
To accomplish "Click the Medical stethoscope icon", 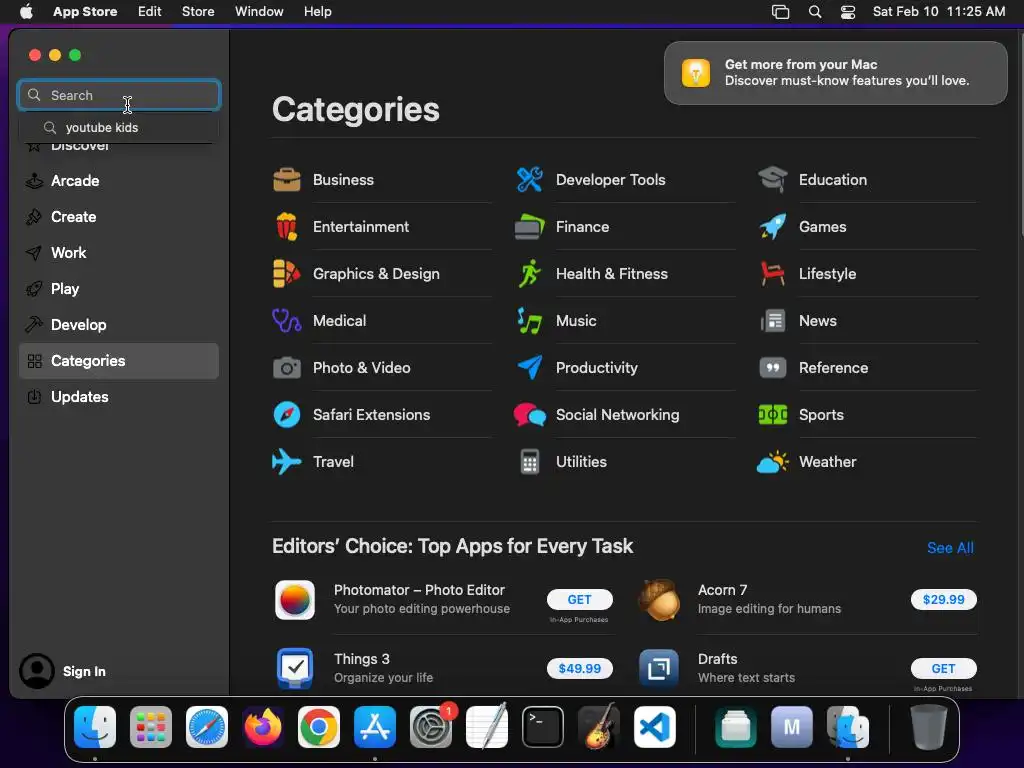I will [x=287, y=321].
